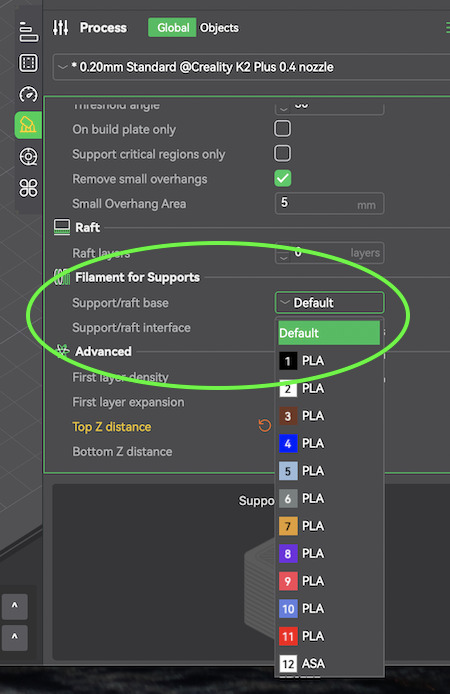The height and width of the screenshot is (694, 450).
Task: Collapse the Support/raft base Default dropdown
Action: pos(330,303)
